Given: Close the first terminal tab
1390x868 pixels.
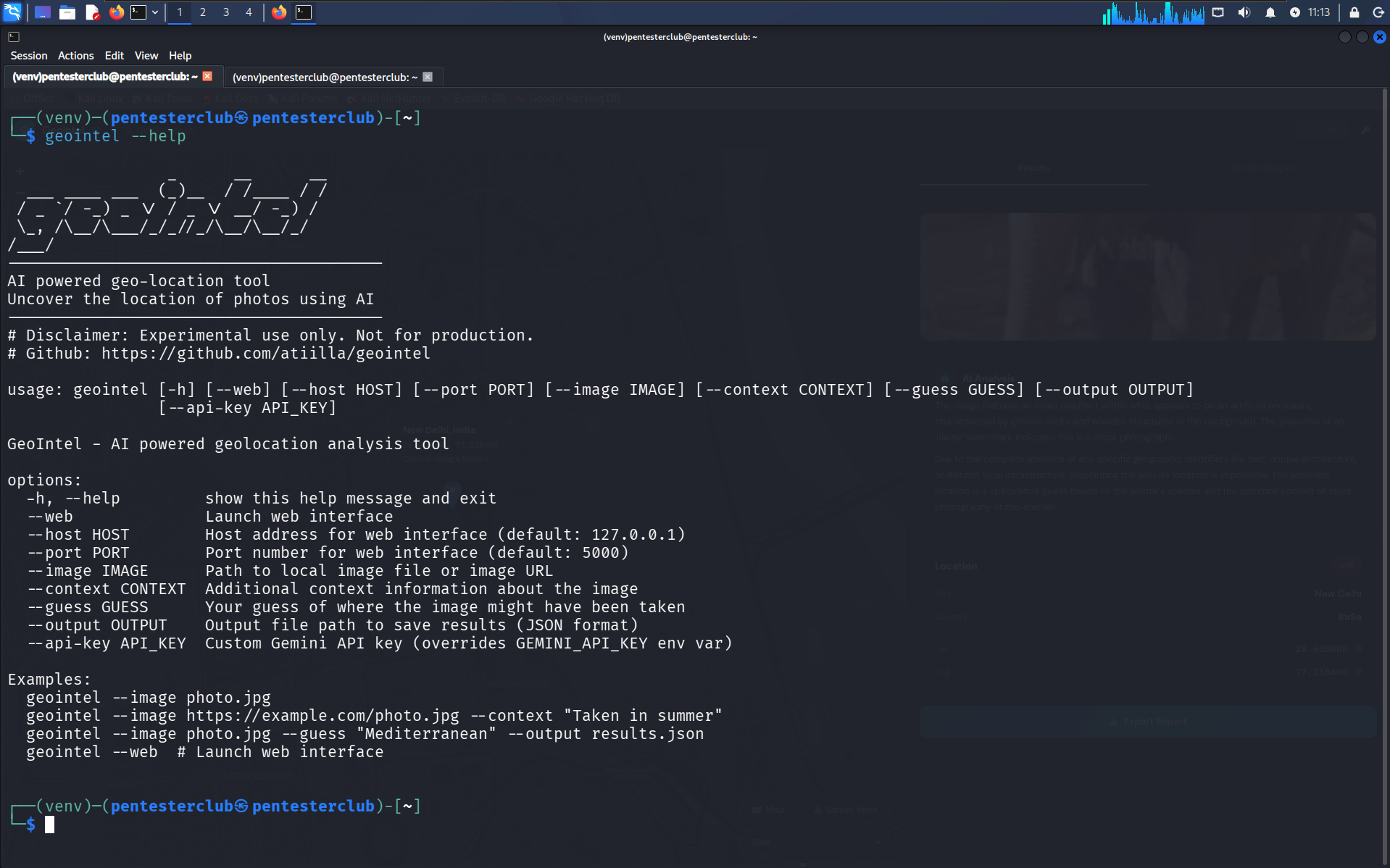Looking at the screenshot, I should point(207,76).
